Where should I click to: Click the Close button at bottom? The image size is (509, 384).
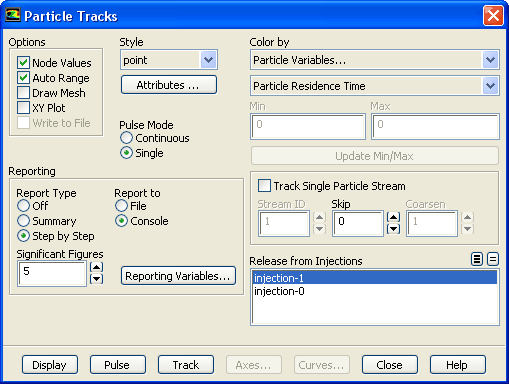pos(390,365)
